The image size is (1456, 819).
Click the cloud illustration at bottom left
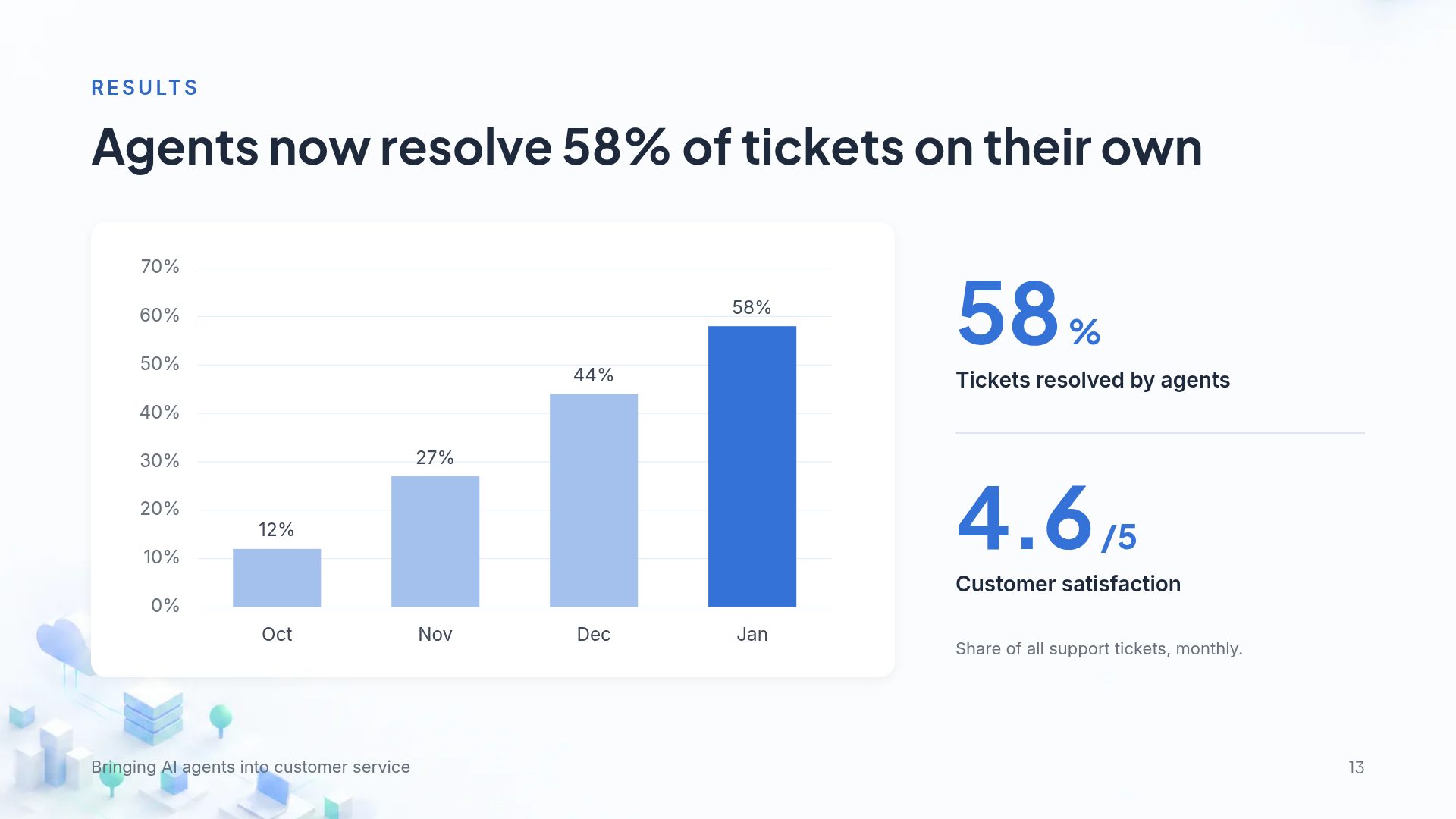pos(64,645)
